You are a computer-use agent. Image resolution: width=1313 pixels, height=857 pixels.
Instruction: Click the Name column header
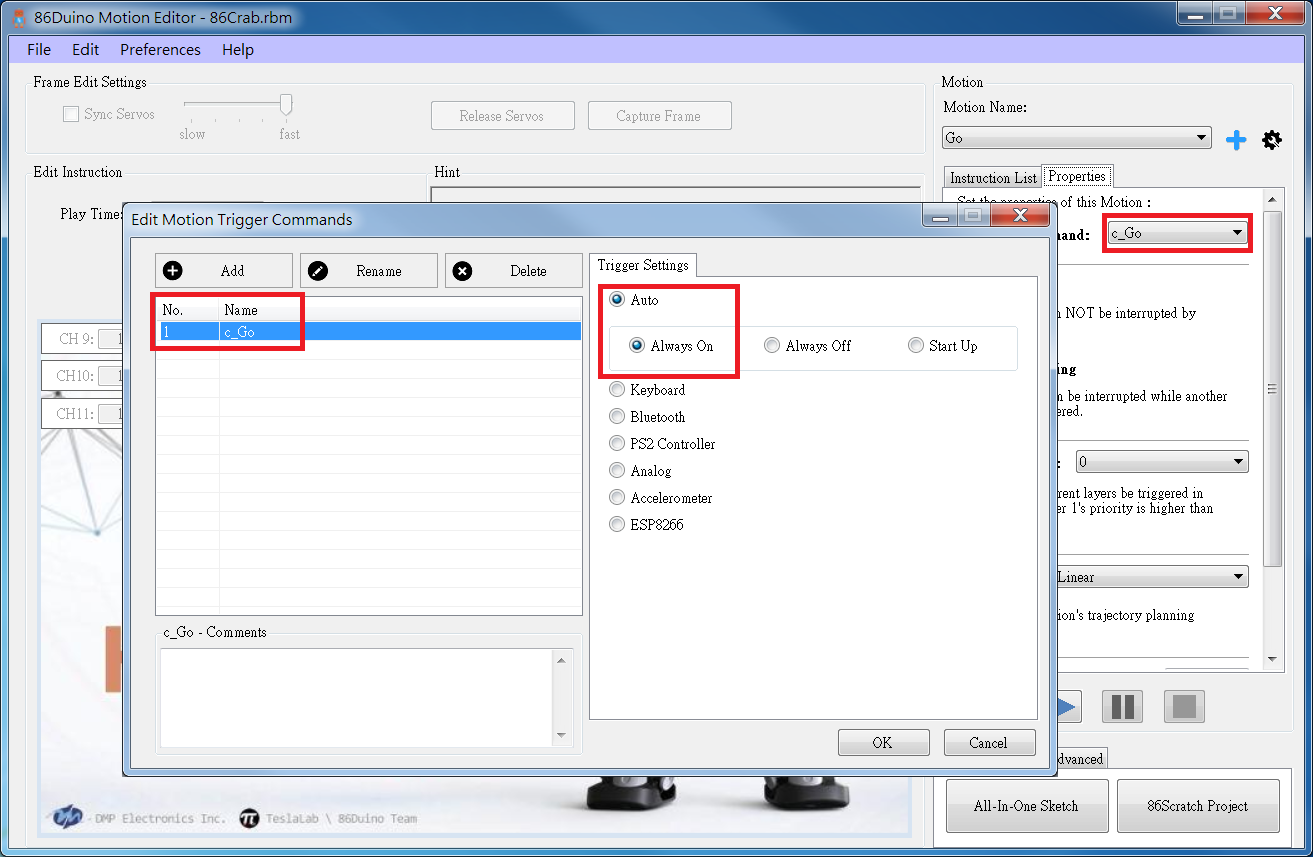400,310
